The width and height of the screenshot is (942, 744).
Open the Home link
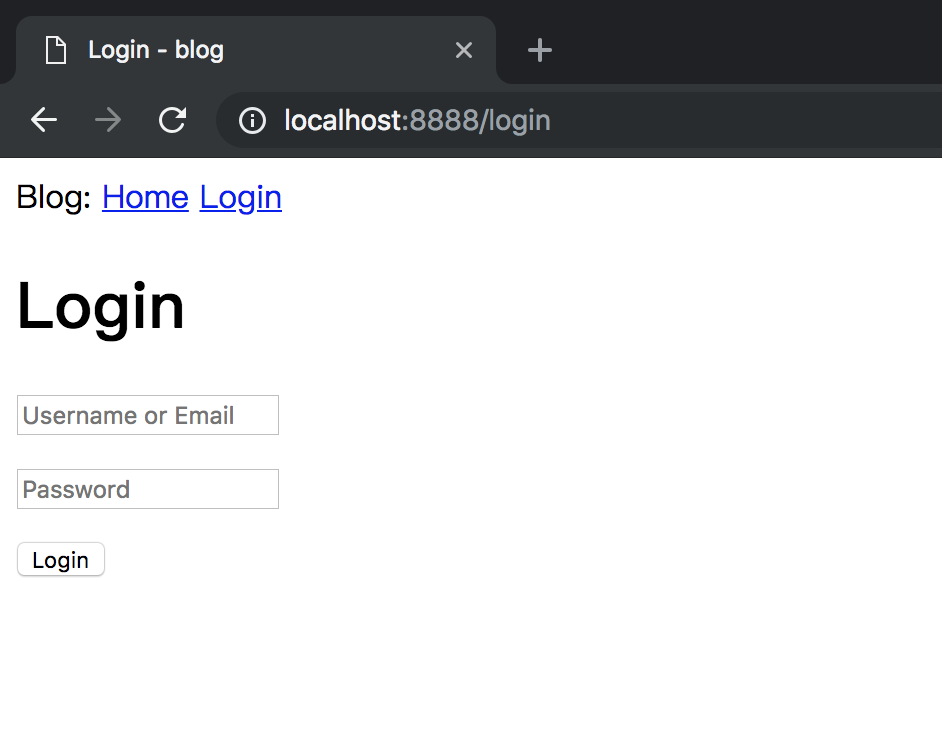[x=145, y=197]
